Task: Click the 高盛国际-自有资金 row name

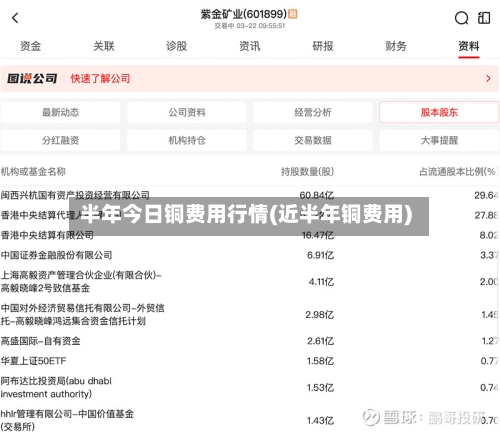Action: point(41,341)
